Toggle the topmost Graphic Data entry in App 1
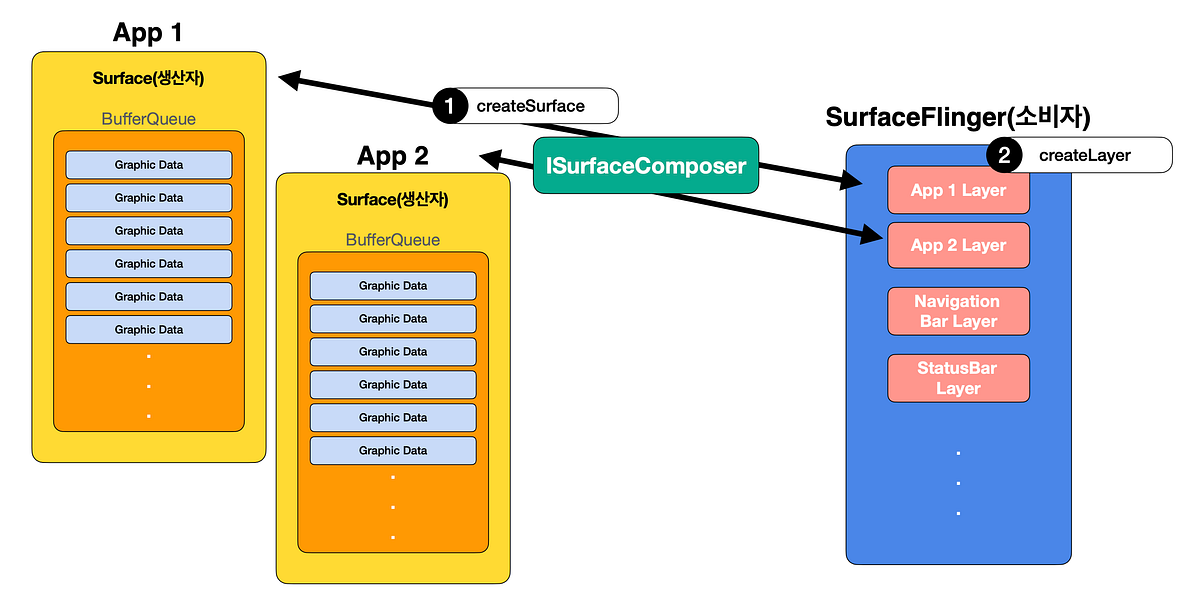 [148, 164]
